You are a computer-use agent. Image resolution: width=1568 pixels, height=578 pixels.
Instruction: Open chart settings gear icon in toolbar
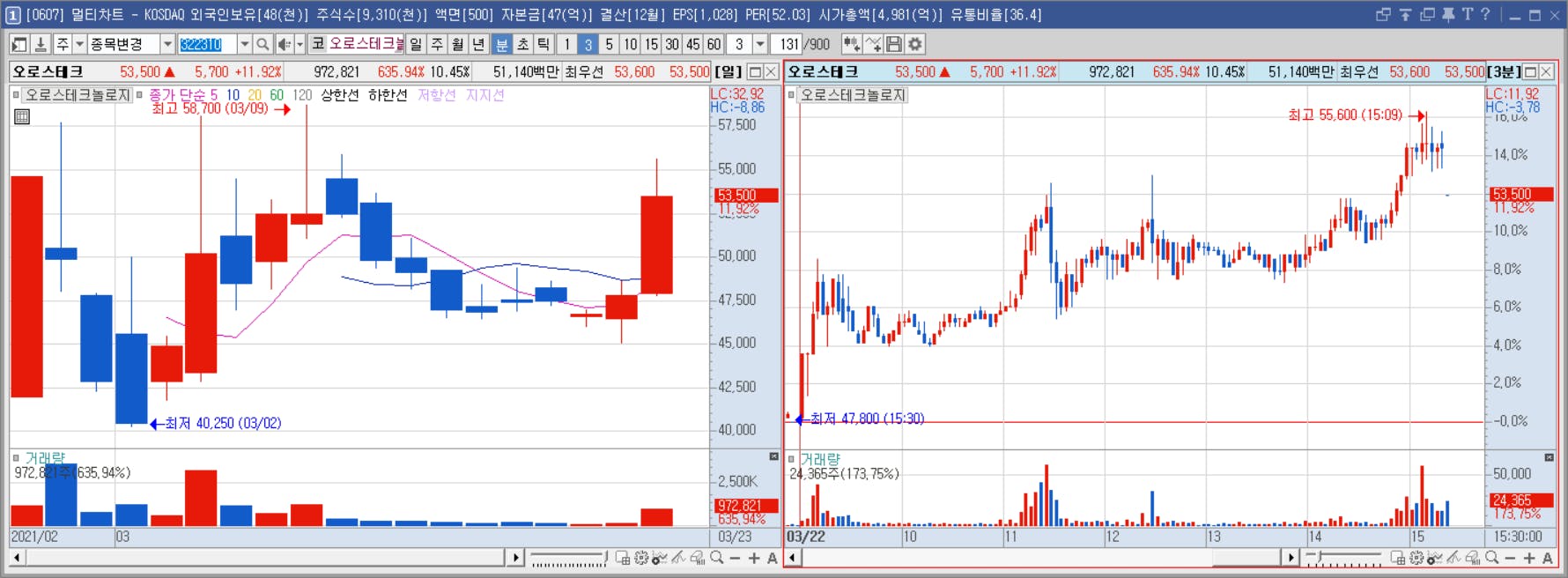(915, 44)
